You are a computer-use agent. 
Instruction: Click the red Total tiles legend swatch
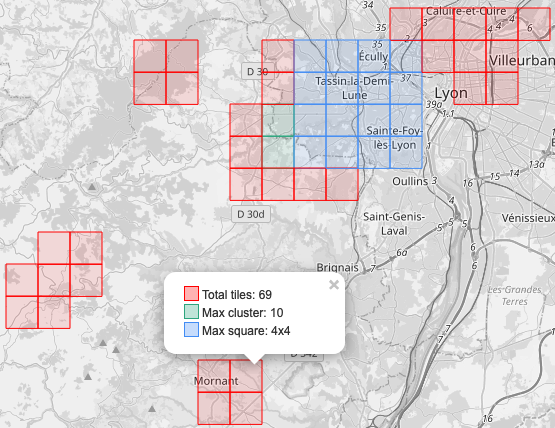coord(191,294)
